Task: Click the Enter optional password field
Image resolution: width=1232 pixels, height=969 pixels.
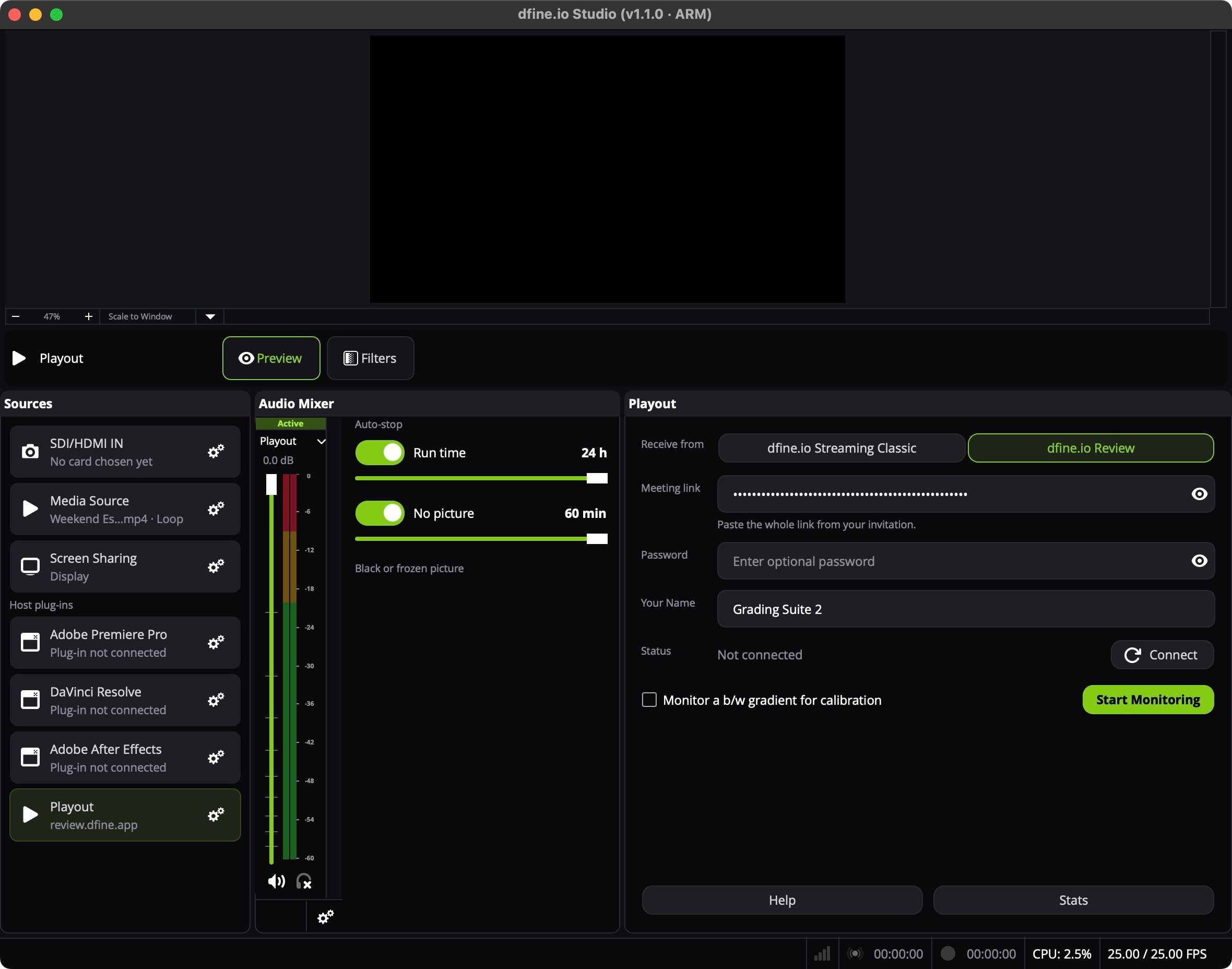Action: 965,561
